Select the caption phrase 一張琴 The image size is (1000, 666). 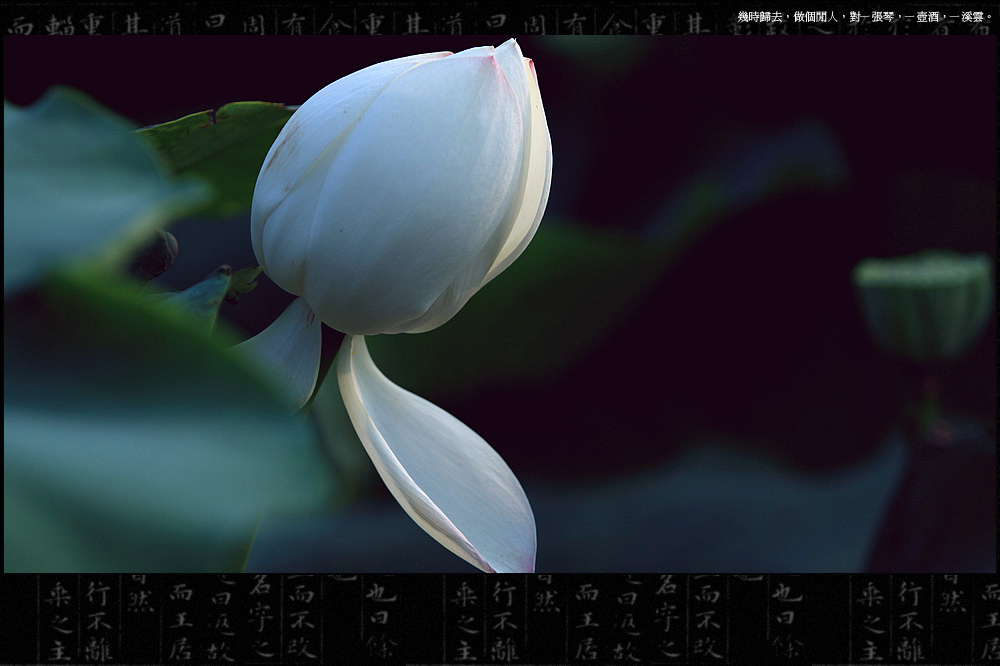pyautogui.click(x=876, y=17)
